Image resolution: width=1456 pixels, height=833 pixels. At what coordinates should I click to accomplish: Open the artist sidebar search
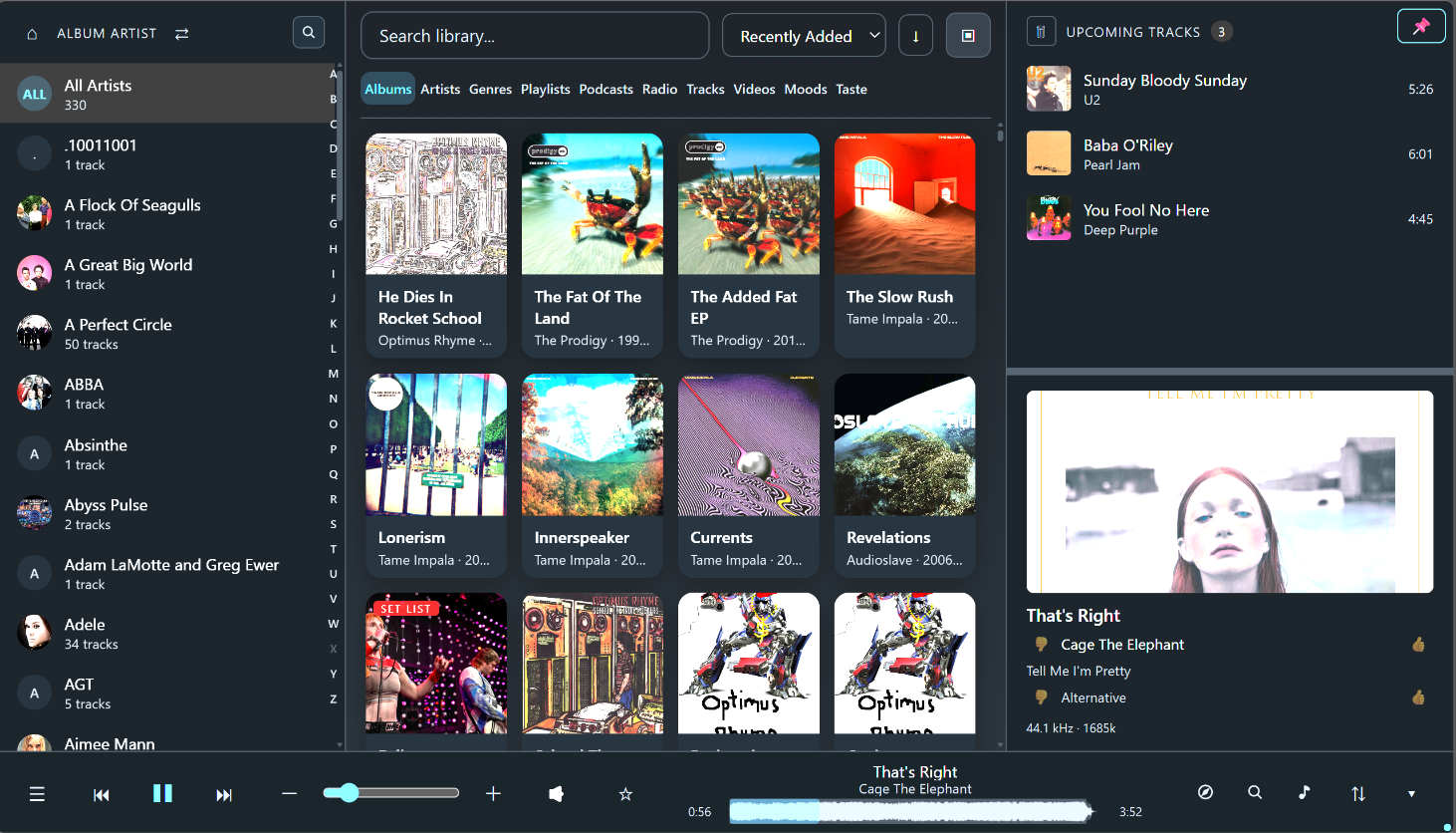309,33
